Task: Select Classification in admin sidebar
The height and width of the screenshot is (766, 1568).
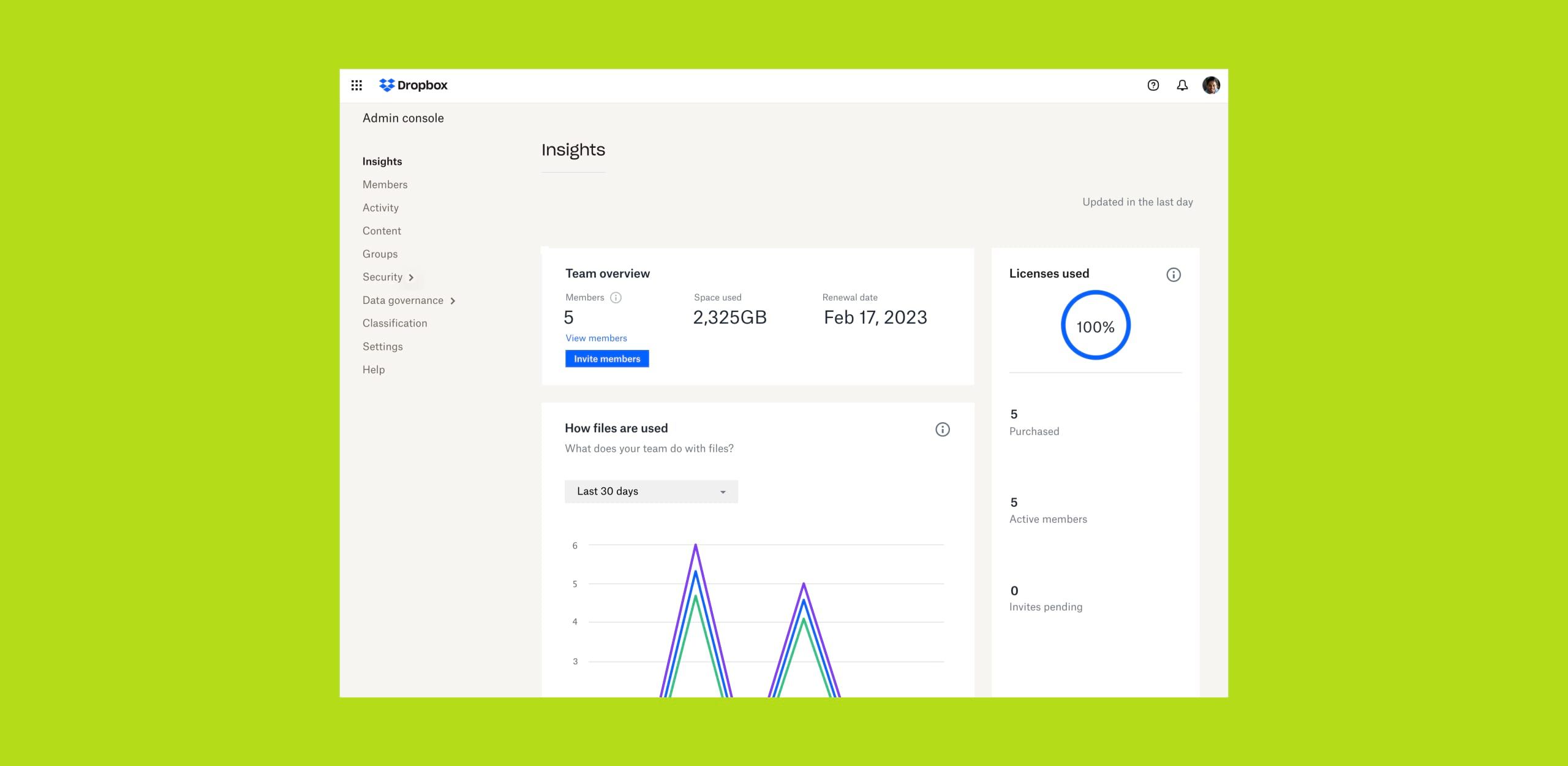Action: pyautogui.click(x=394, y=323)
